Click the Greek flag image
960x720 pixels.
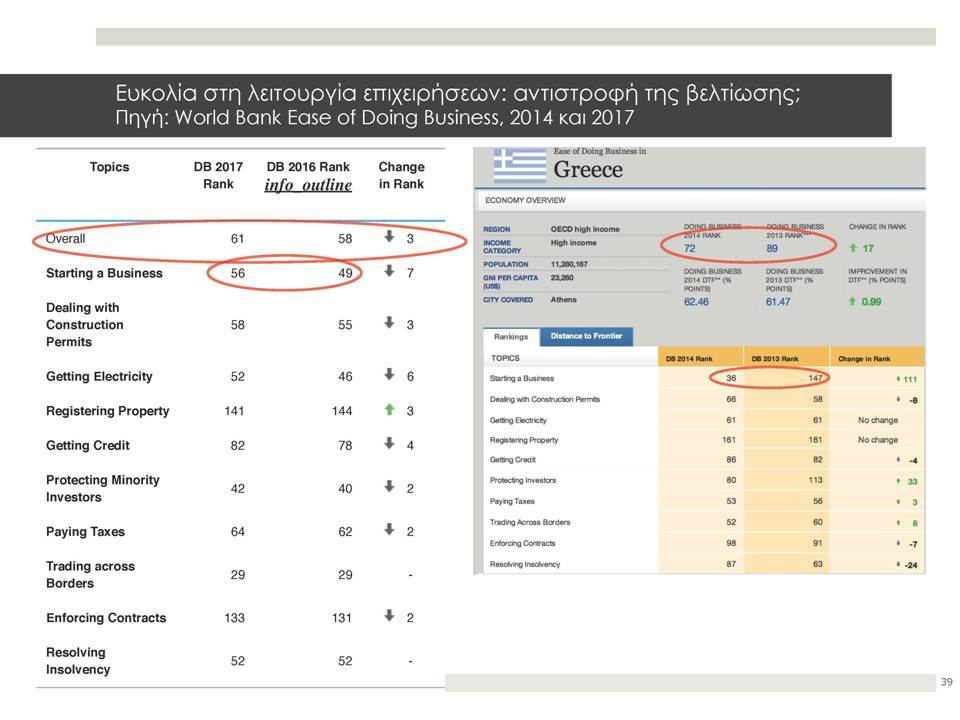pyautogui.click(x=520, y=165)
